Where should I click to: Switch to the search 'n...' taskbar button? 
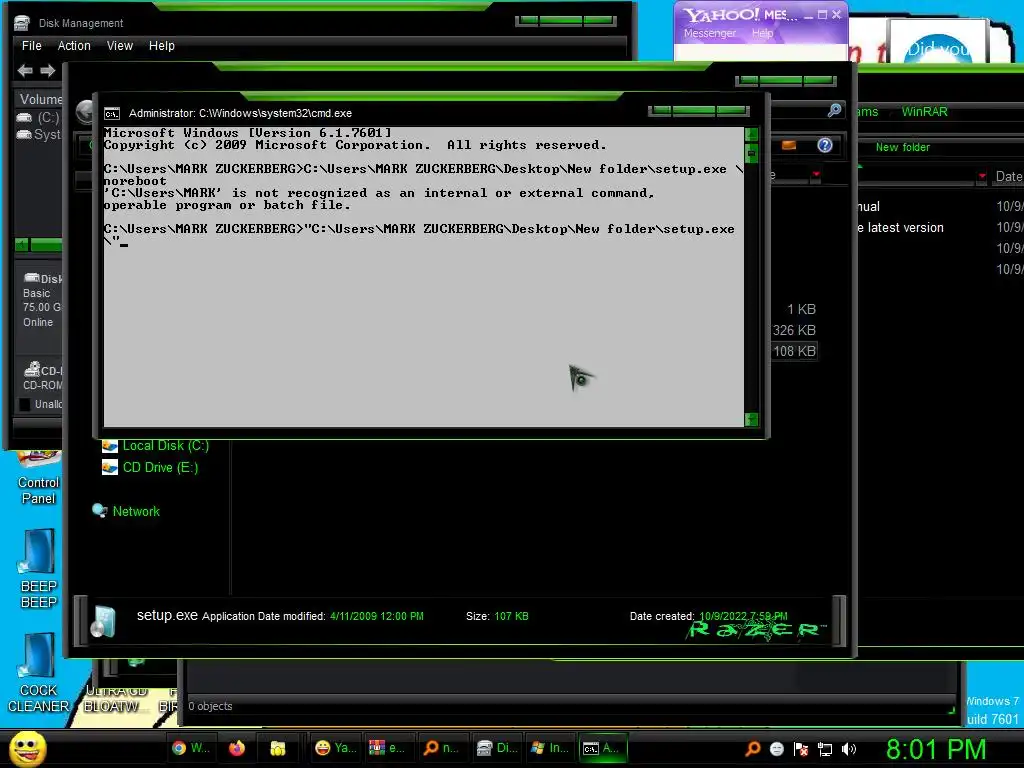coord(441,748)
